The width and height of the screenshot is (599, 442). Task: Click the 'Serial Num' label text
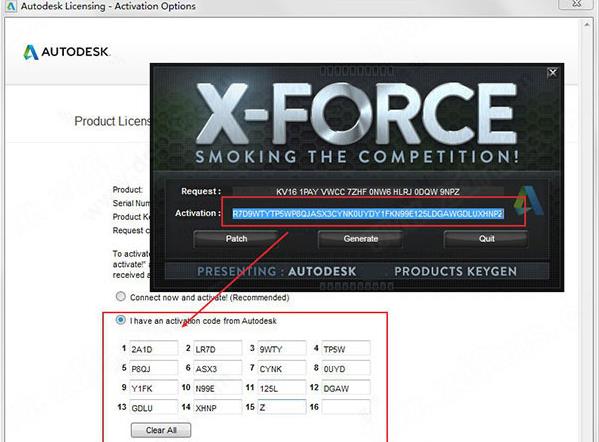(131, 203)
